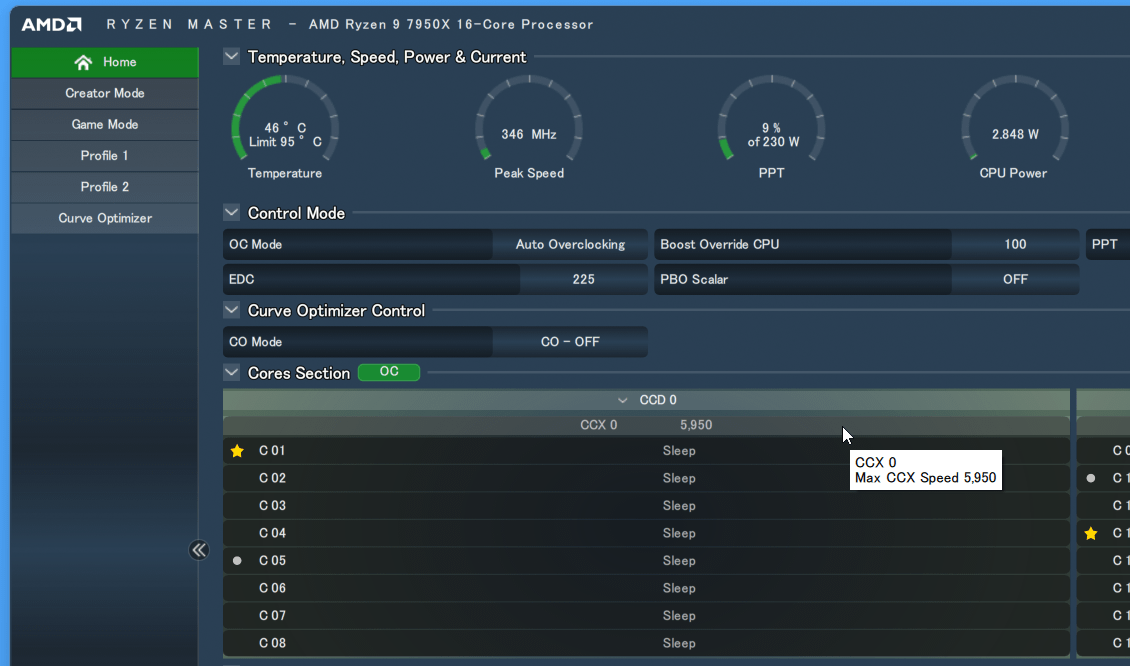
Task: Open Profile 2
Action: point(105,187)
